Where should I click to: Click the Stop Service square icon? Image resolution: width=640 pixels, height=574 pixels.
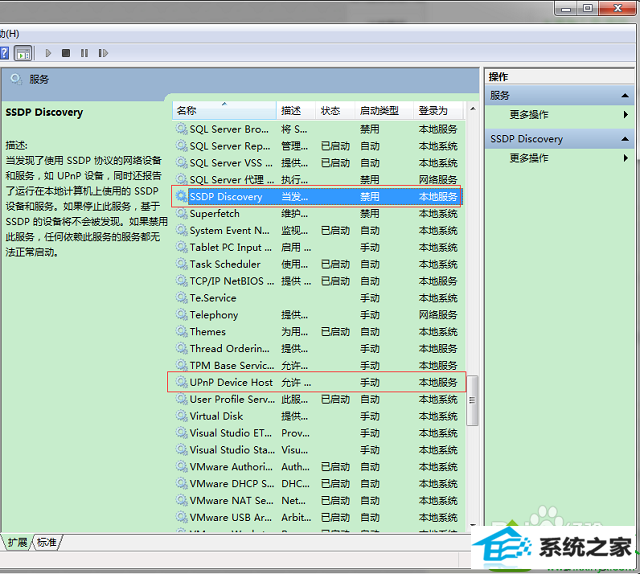pos(66,53)
